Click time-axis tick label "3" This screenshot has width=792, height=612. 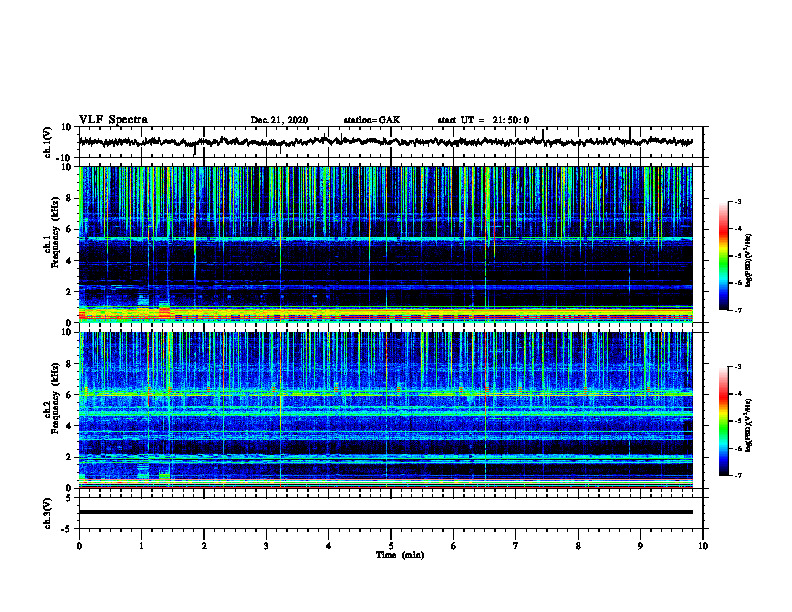(266, 546)
